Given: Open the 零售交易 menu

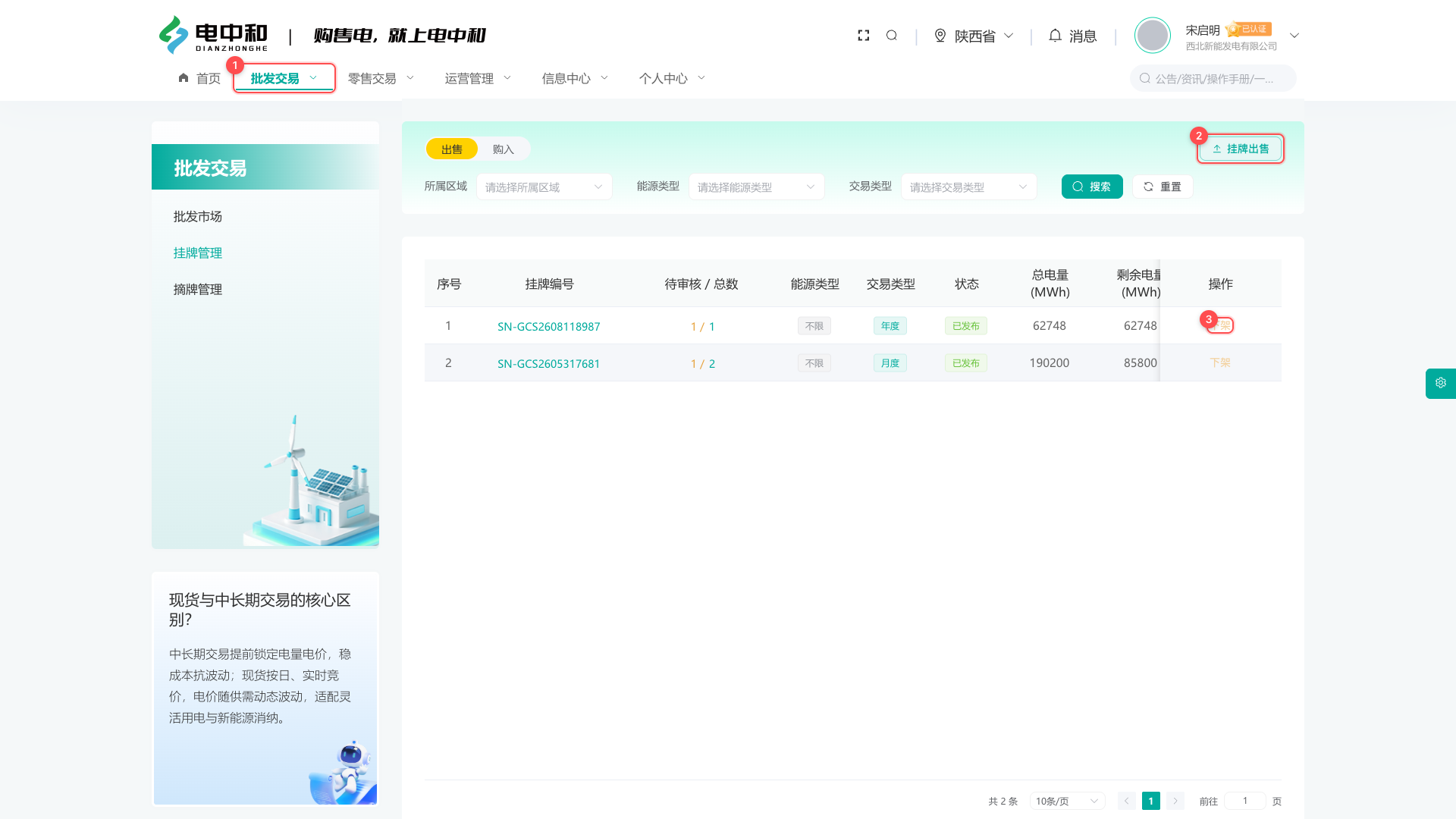Looking at the screenshot, I should tap(381, 78).
